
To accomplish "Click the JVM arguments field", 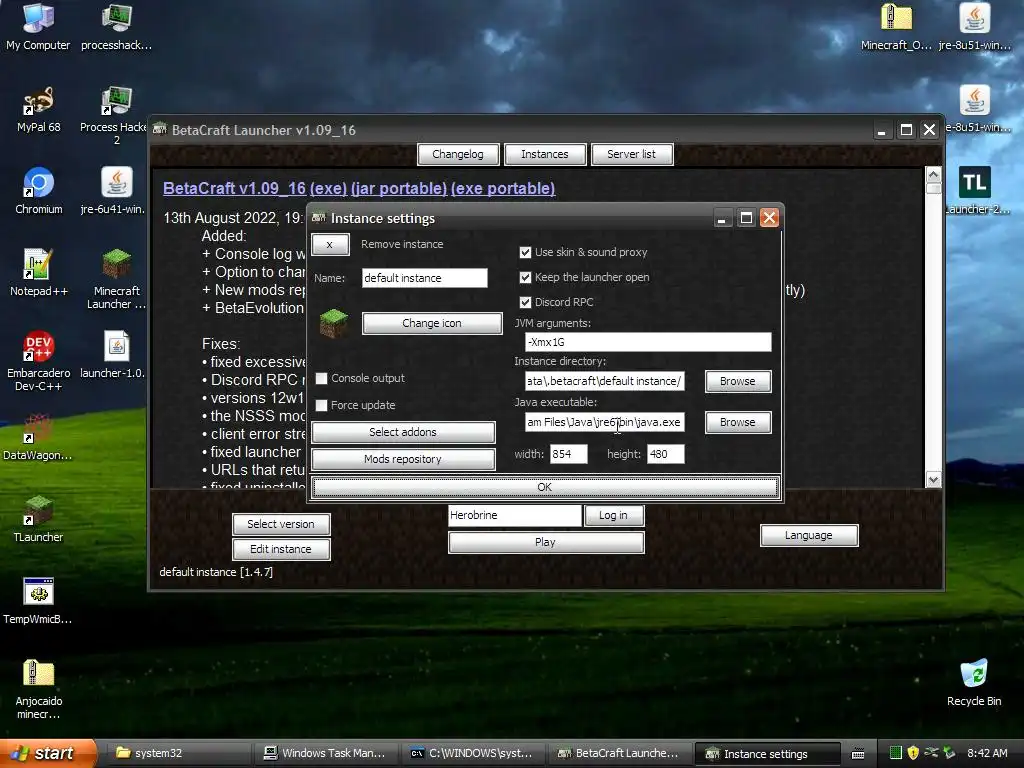I will click(x=648, y=342).
